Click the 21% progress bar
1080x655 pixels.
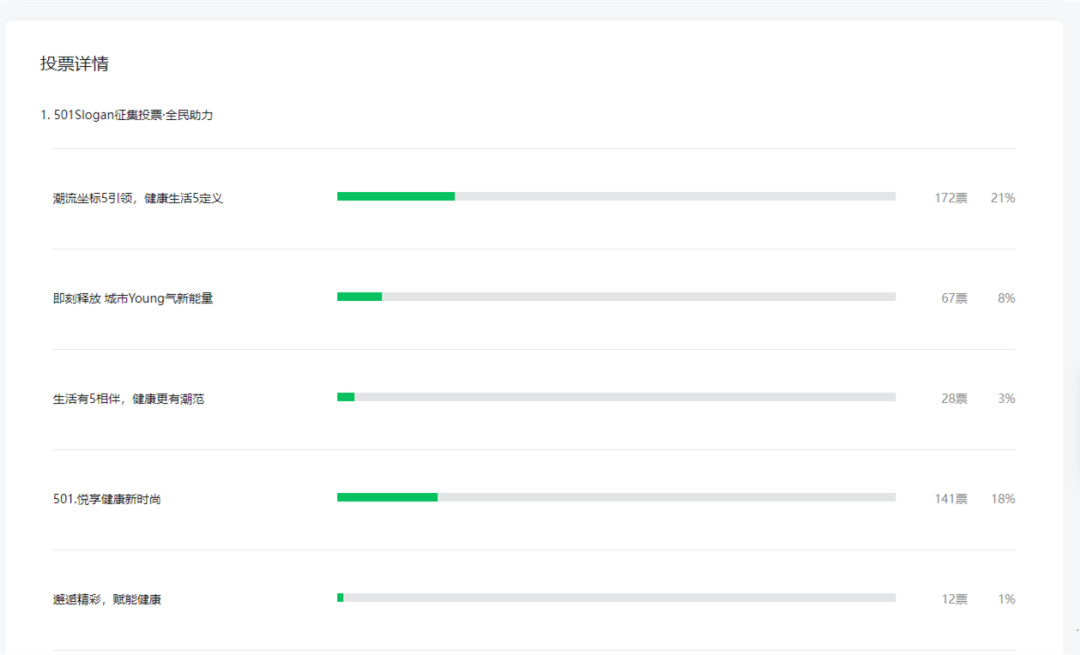coord(616,196)
